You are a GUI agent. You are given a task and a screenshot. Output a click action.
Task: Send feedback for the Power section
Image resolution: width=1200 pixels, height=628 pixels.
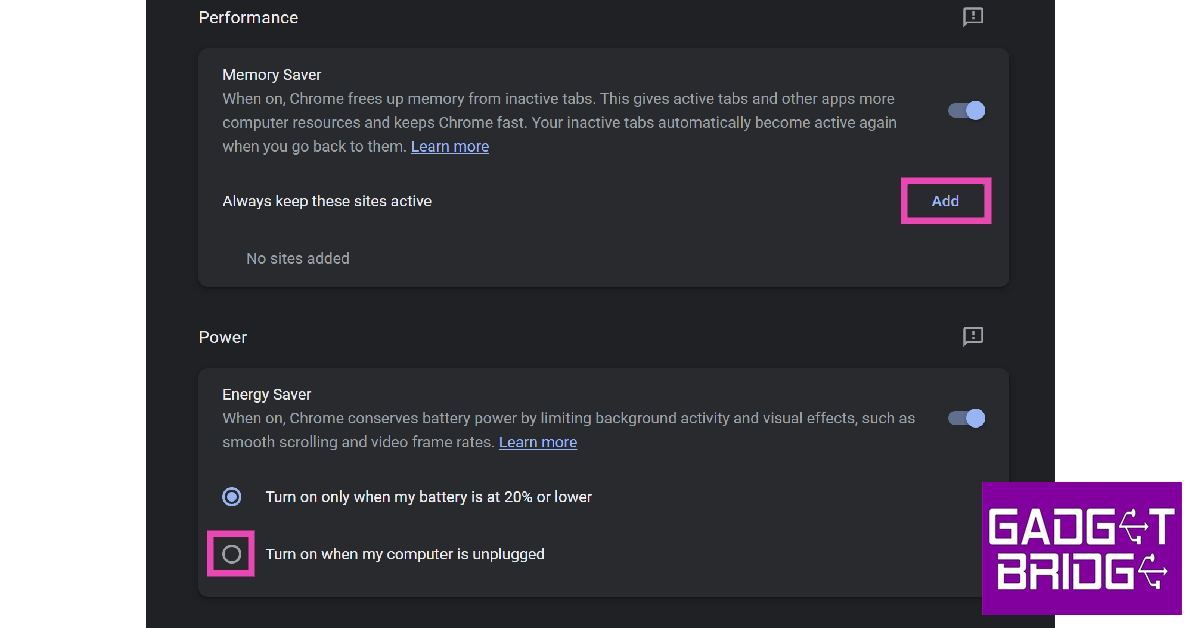(x=972, y=337)
